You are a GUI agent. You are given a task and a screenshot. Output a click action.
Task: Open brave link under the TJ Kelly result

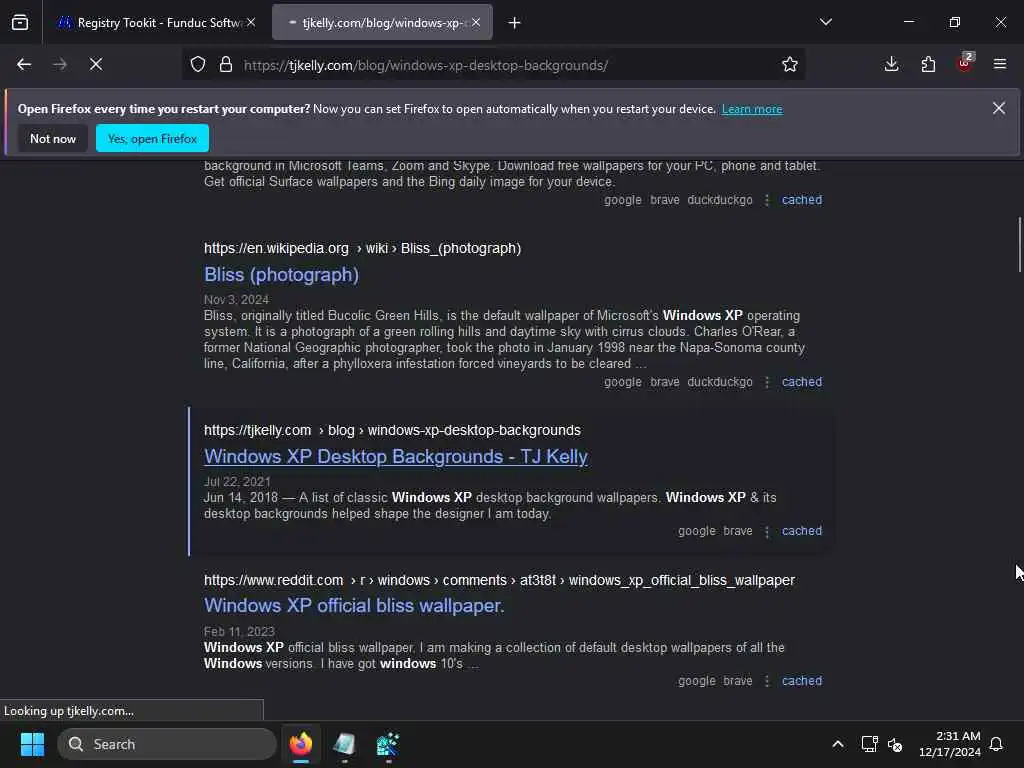(738, 531)
